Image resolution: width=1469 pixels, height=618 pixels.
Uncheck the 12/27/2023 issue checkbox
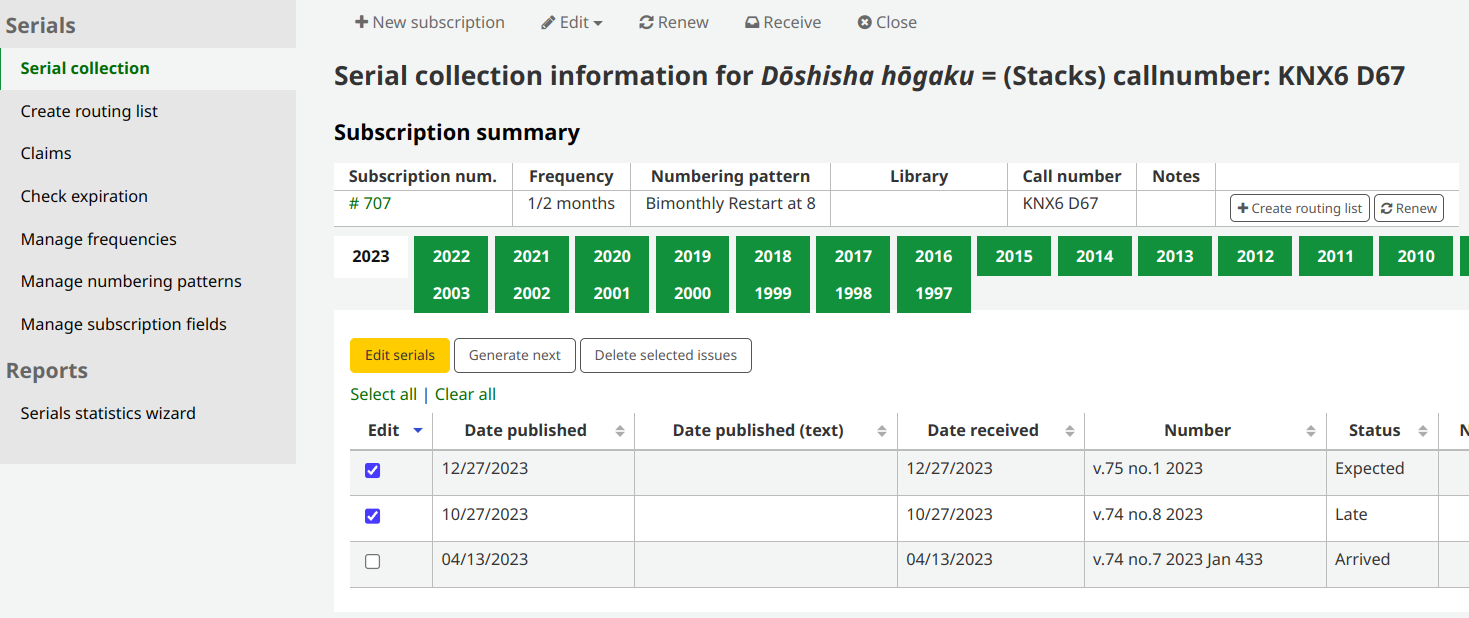click(373, 470)
